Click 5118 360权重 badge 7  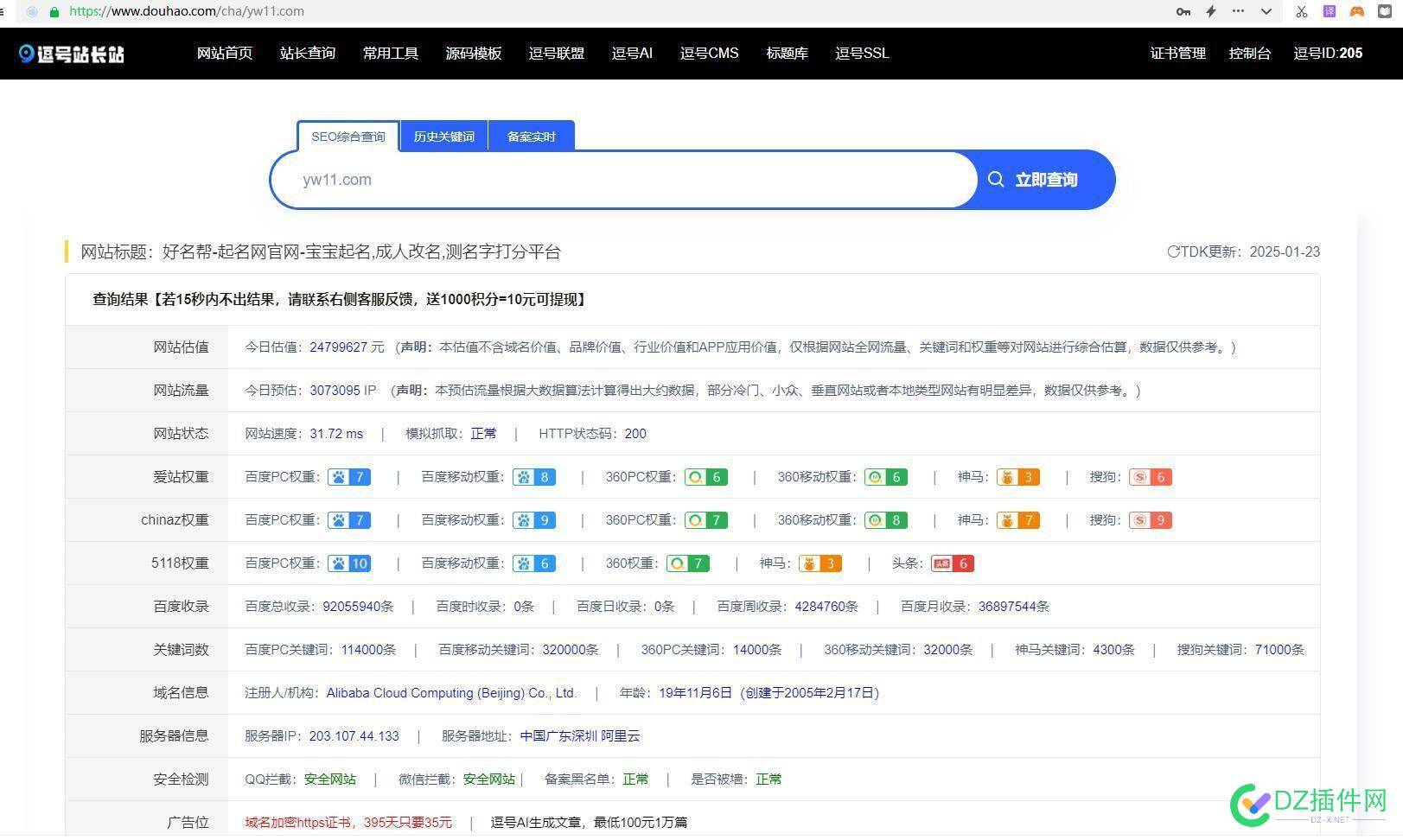(x=687, y=563)
